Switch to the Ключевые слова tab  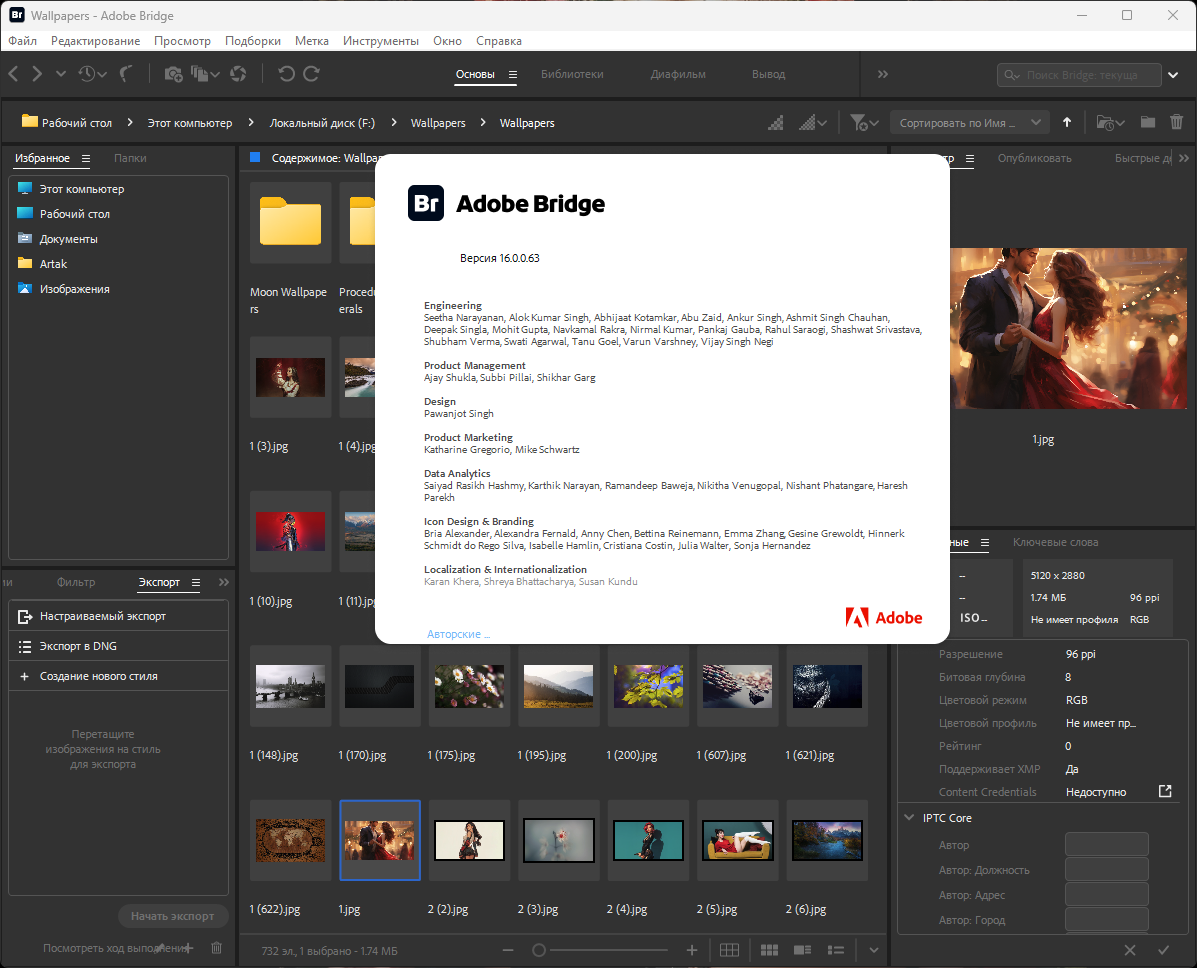point(1055,542)
